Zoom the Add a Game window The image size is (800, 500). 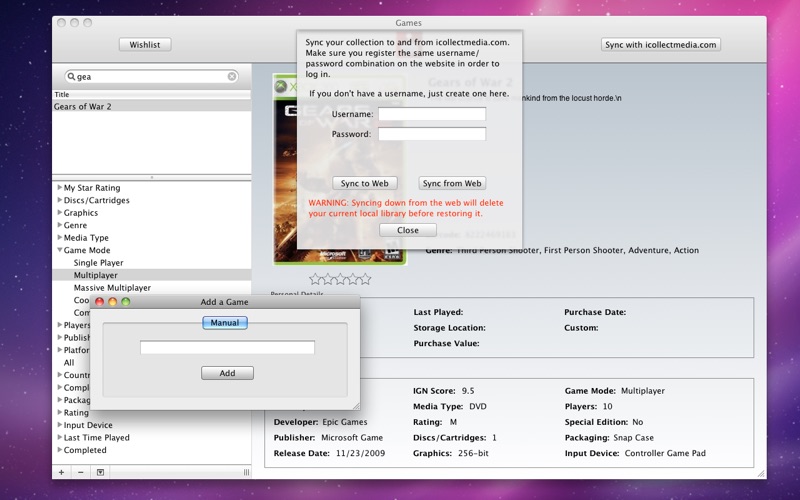click(126, 302)
